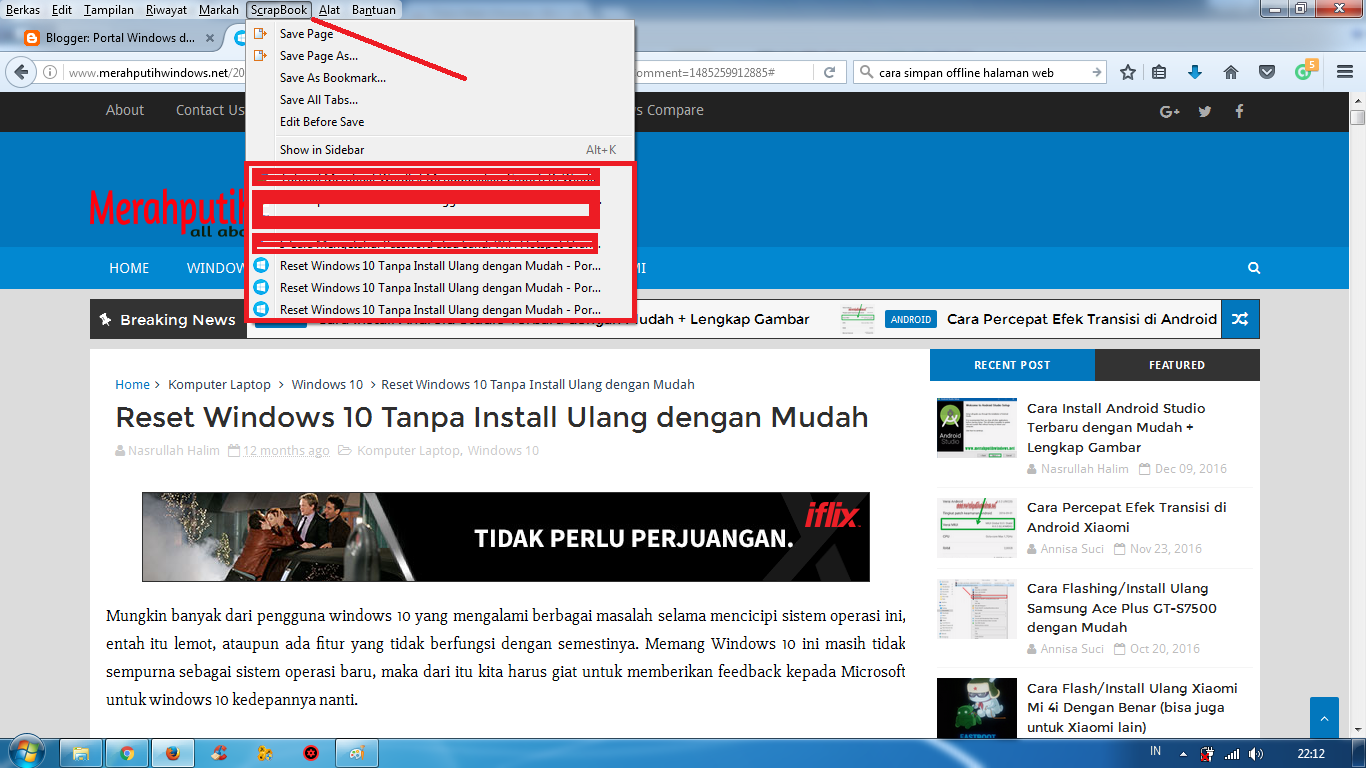The height and width of the screenshot is (768, 1366).
Task: Open the Tampilan menu
Action: coord(109,10)
